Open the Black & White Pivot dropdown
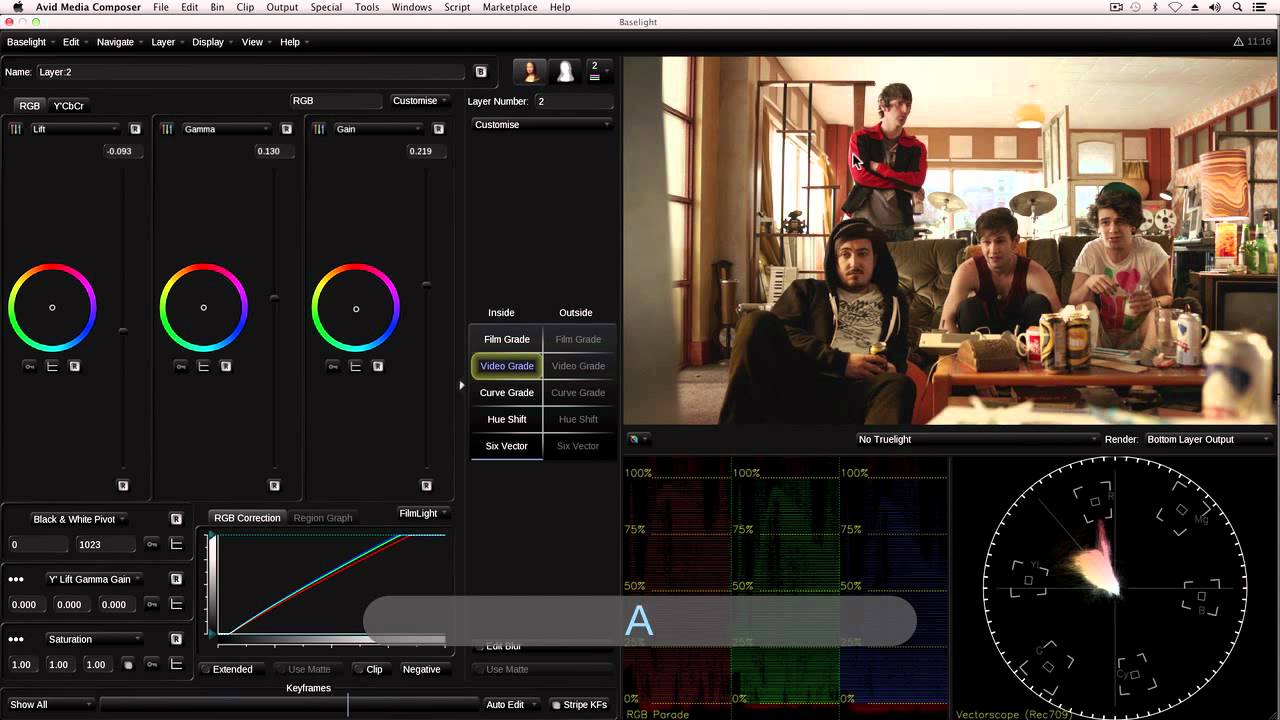1280x720 pixels. click(x=79, y=519)
